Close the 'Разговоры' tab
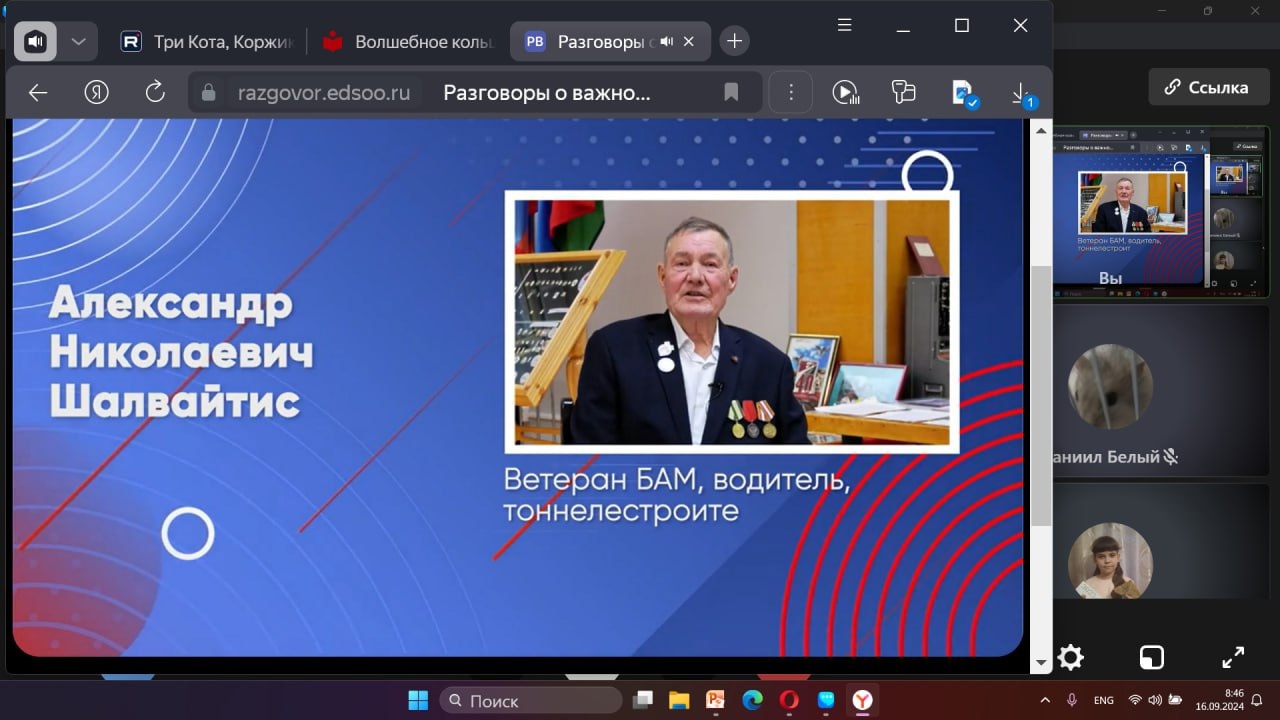The height and width of the screenshot is (720, 1280). click(x=688, y=41)
